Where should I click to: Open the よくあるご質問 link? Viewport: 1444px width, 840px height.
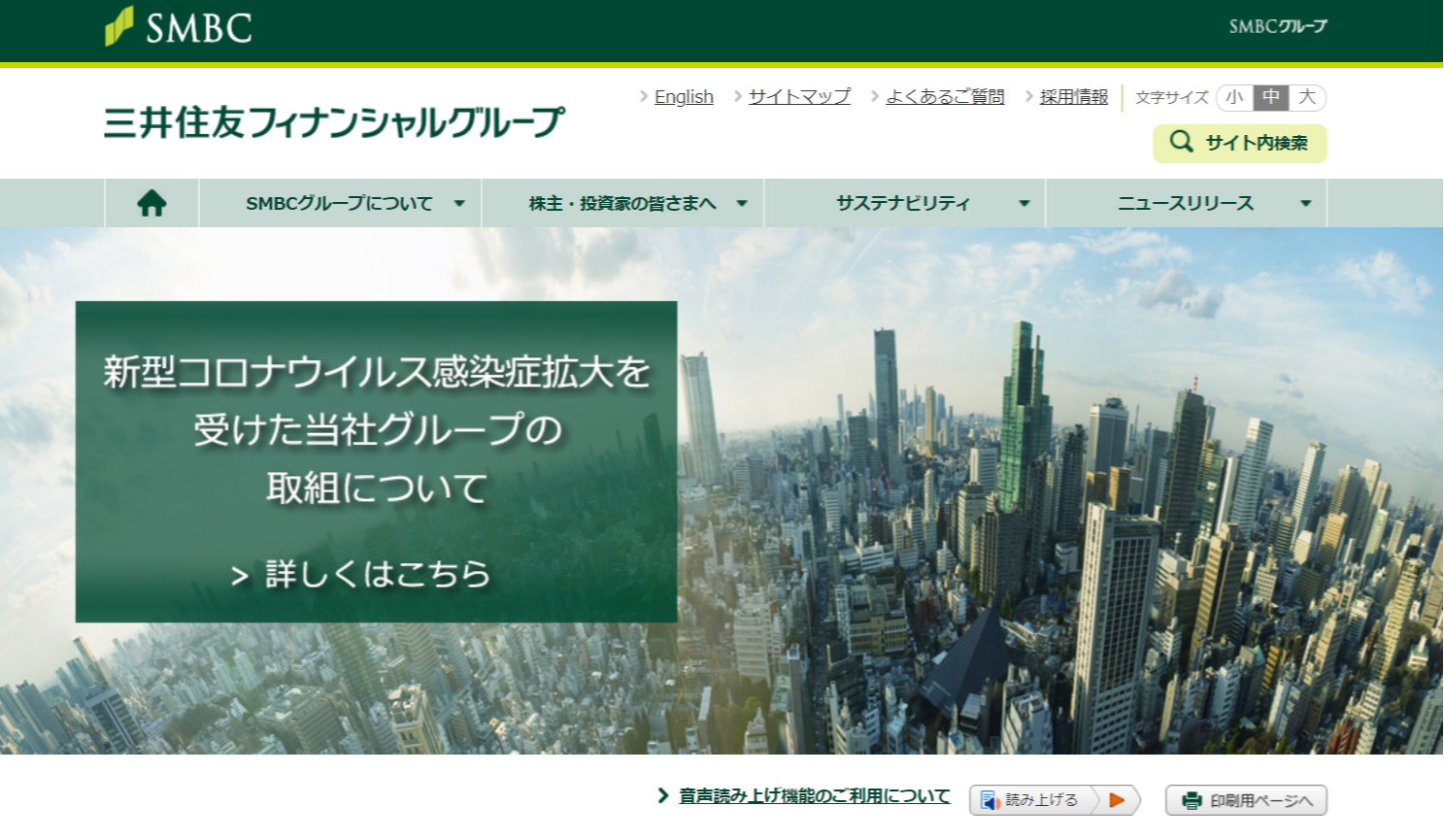(x=945, y=97)
